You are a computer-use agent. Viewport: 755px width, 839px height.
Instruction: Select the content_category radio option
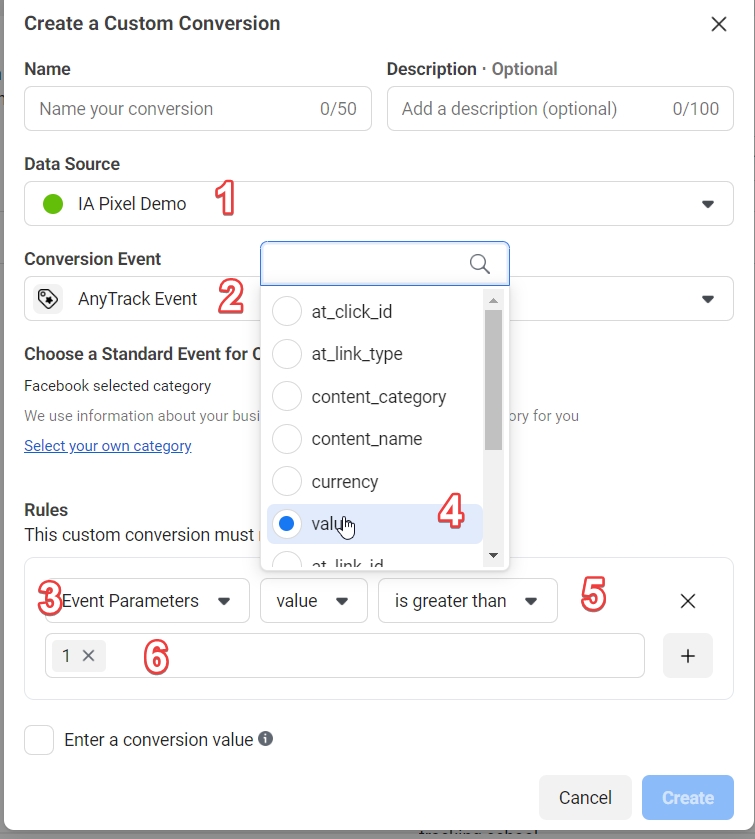(x=287, y=397)
